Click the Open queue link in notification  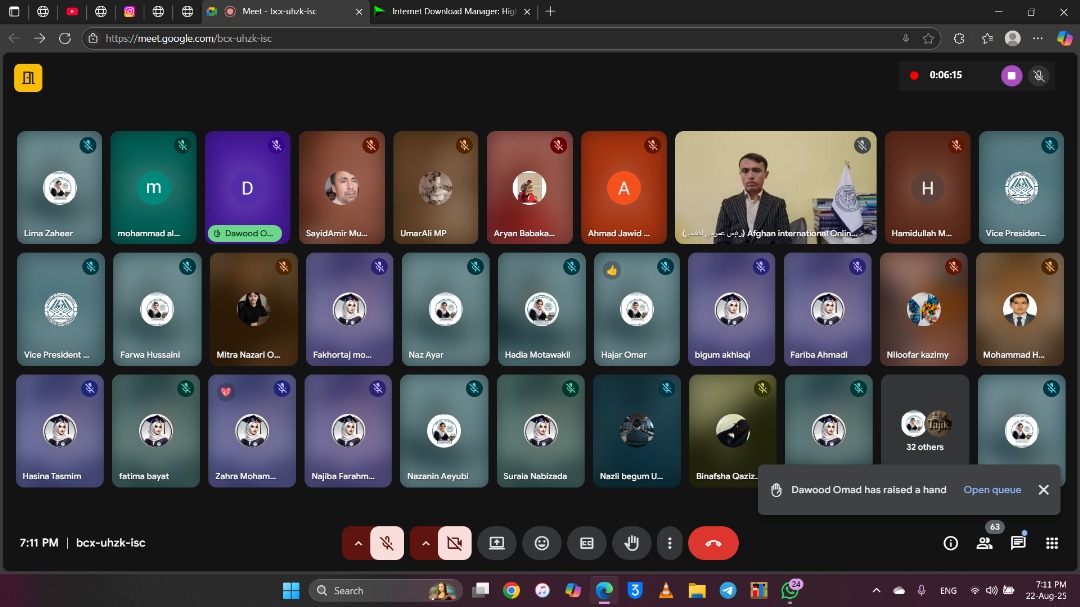[x=992, y=490]
